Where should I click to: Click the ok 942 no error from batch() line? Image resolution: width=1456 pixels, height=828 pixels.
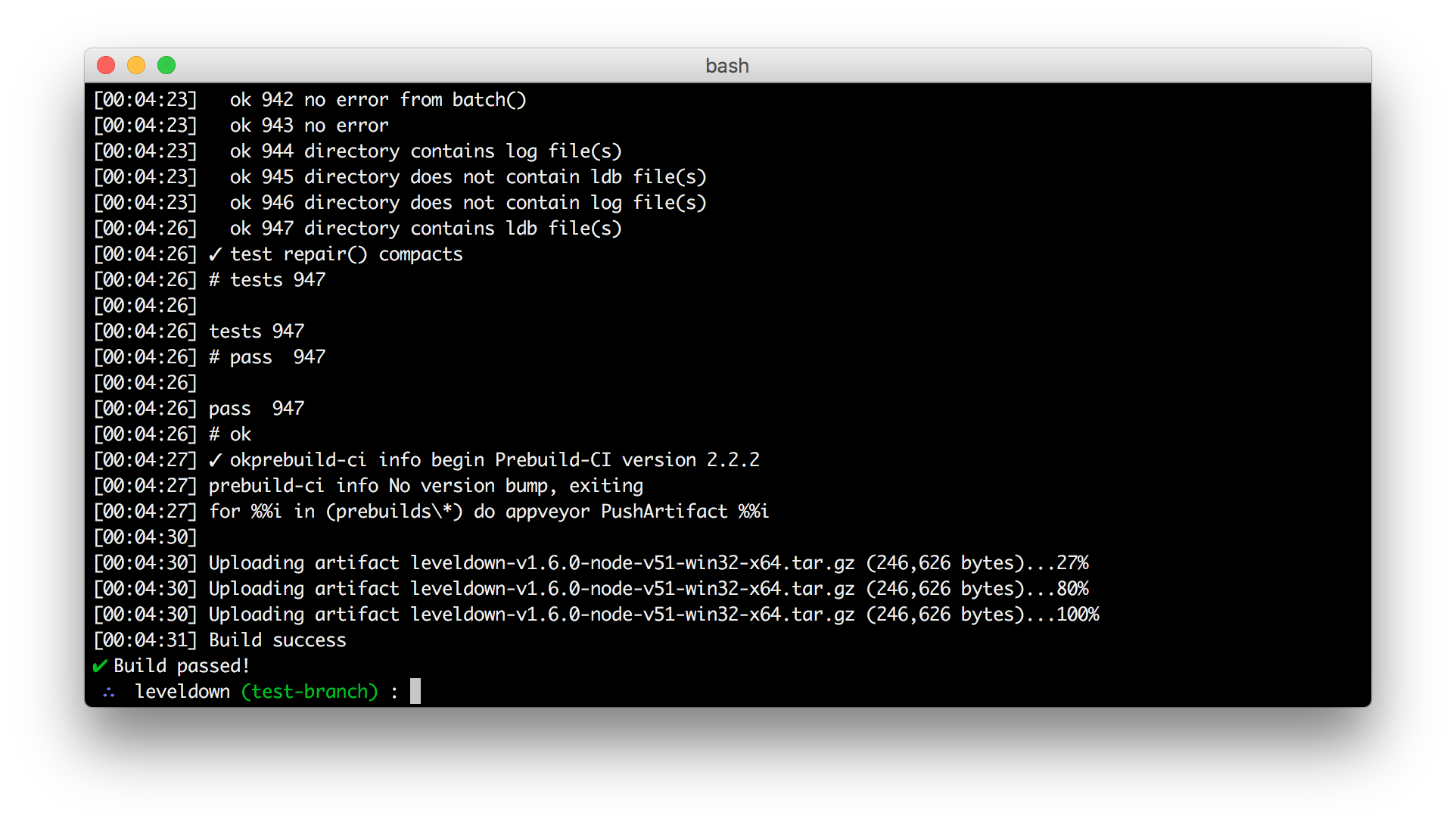(x=378, y=100)
